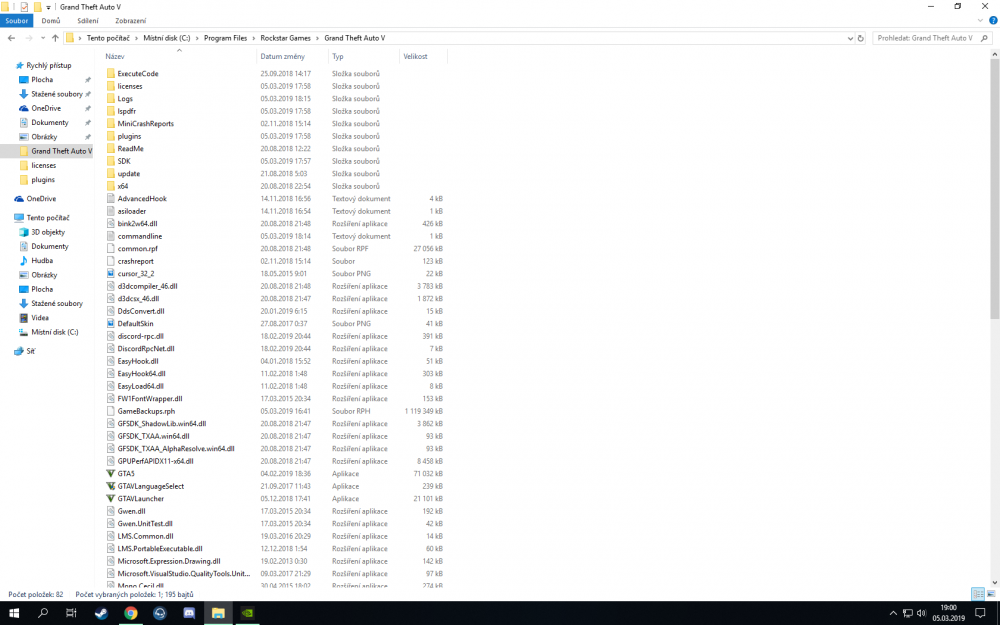The height and width of the screenshot is (625, 1000).
Task: Expand the ribbon with the chevron
Action: [x=980, y=21]
